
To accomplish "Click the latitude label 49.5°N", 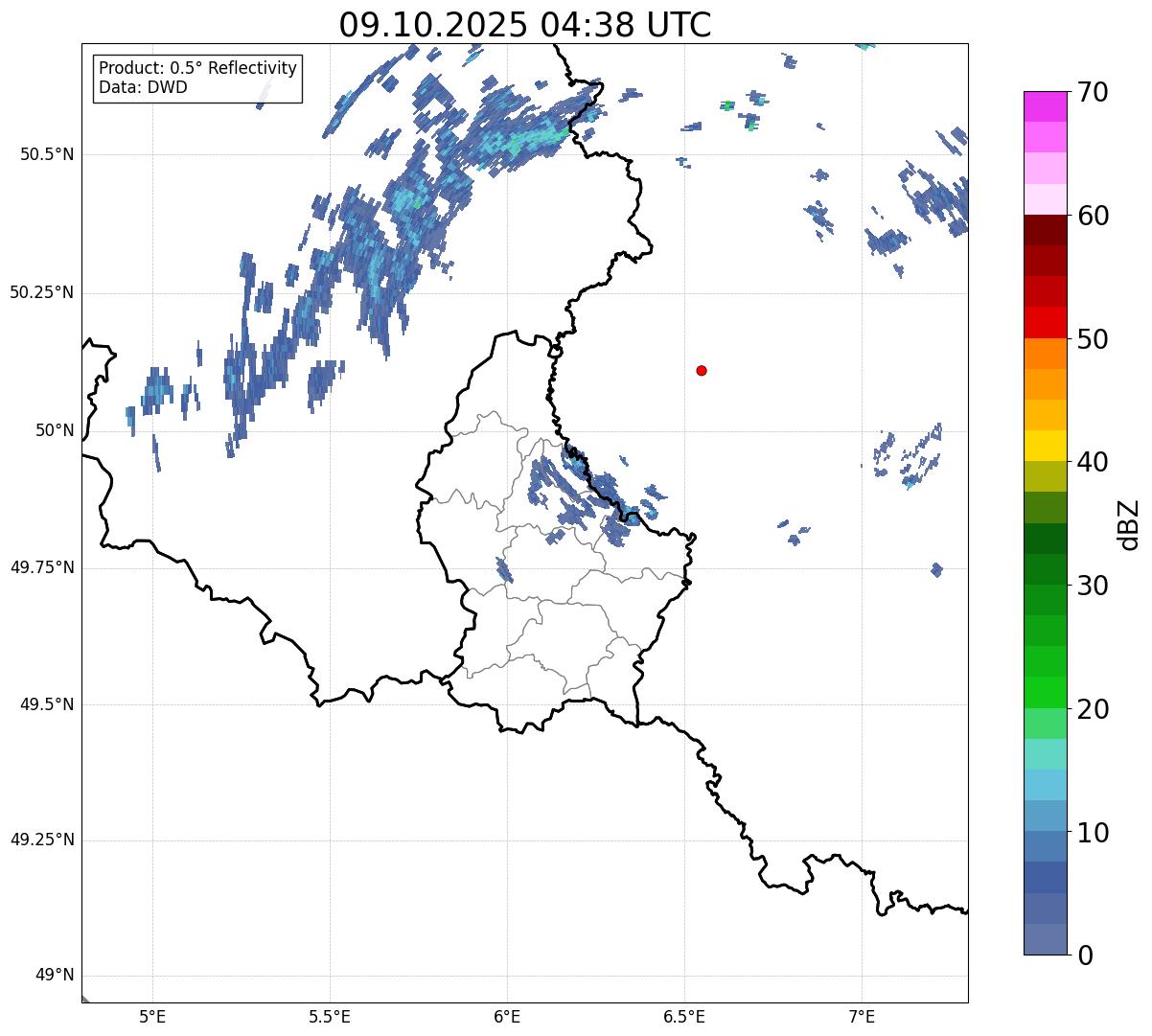I will [47, 704].
